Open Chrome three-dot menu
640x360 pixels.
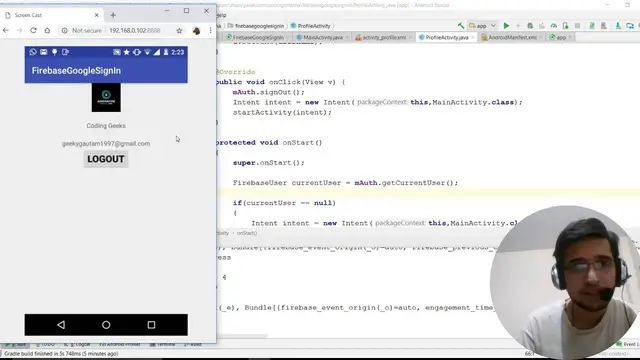(x=210, y=31)
